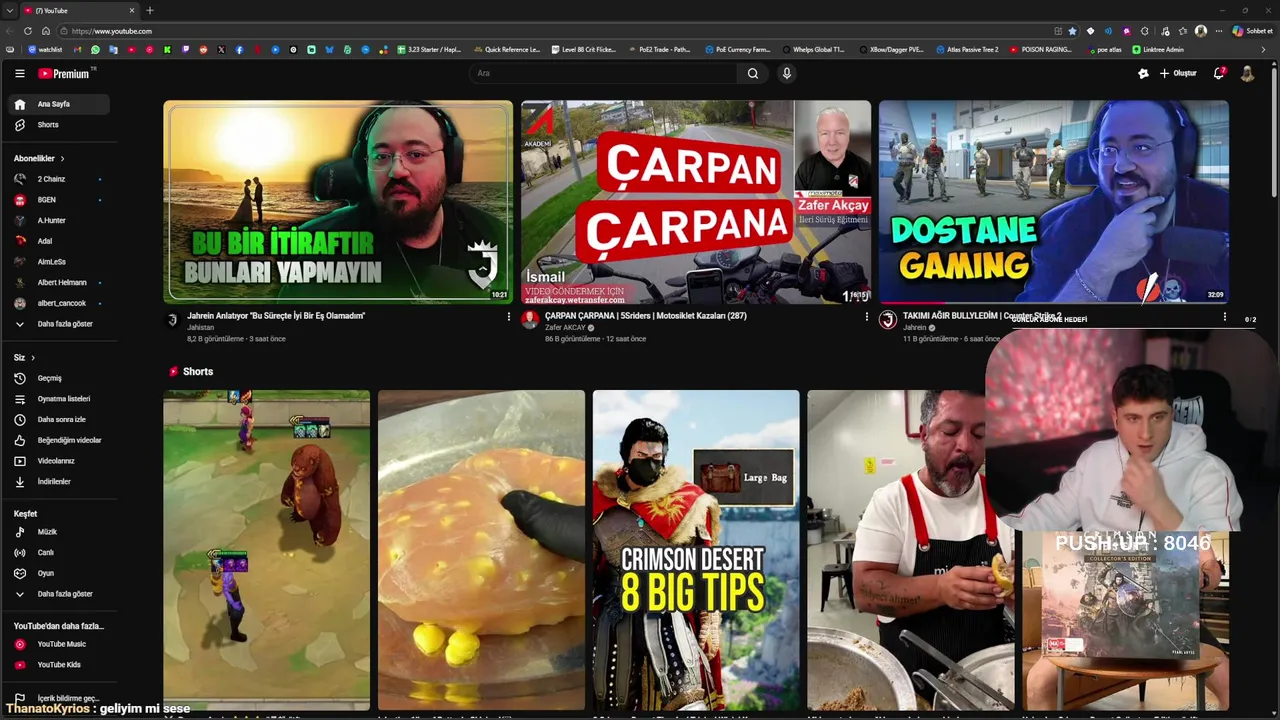
Task: Open the account avatar menu
Action: coord(1247,73)
